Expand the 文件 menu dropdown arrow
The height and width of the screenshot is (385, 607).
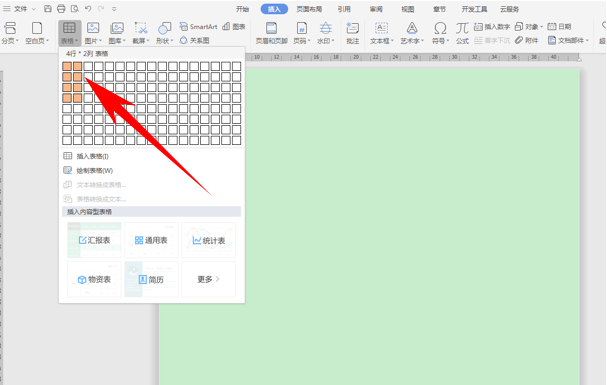coord(34,9)
